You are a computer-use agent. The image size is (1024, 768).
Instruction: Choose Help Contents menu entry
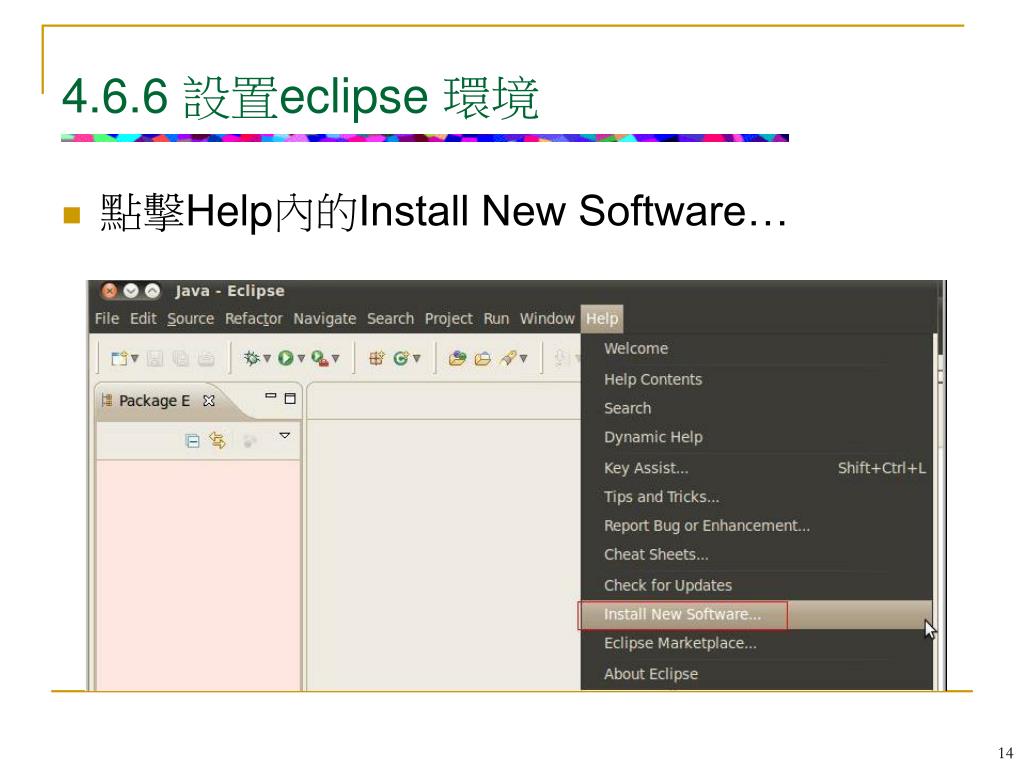coord(756,379)
